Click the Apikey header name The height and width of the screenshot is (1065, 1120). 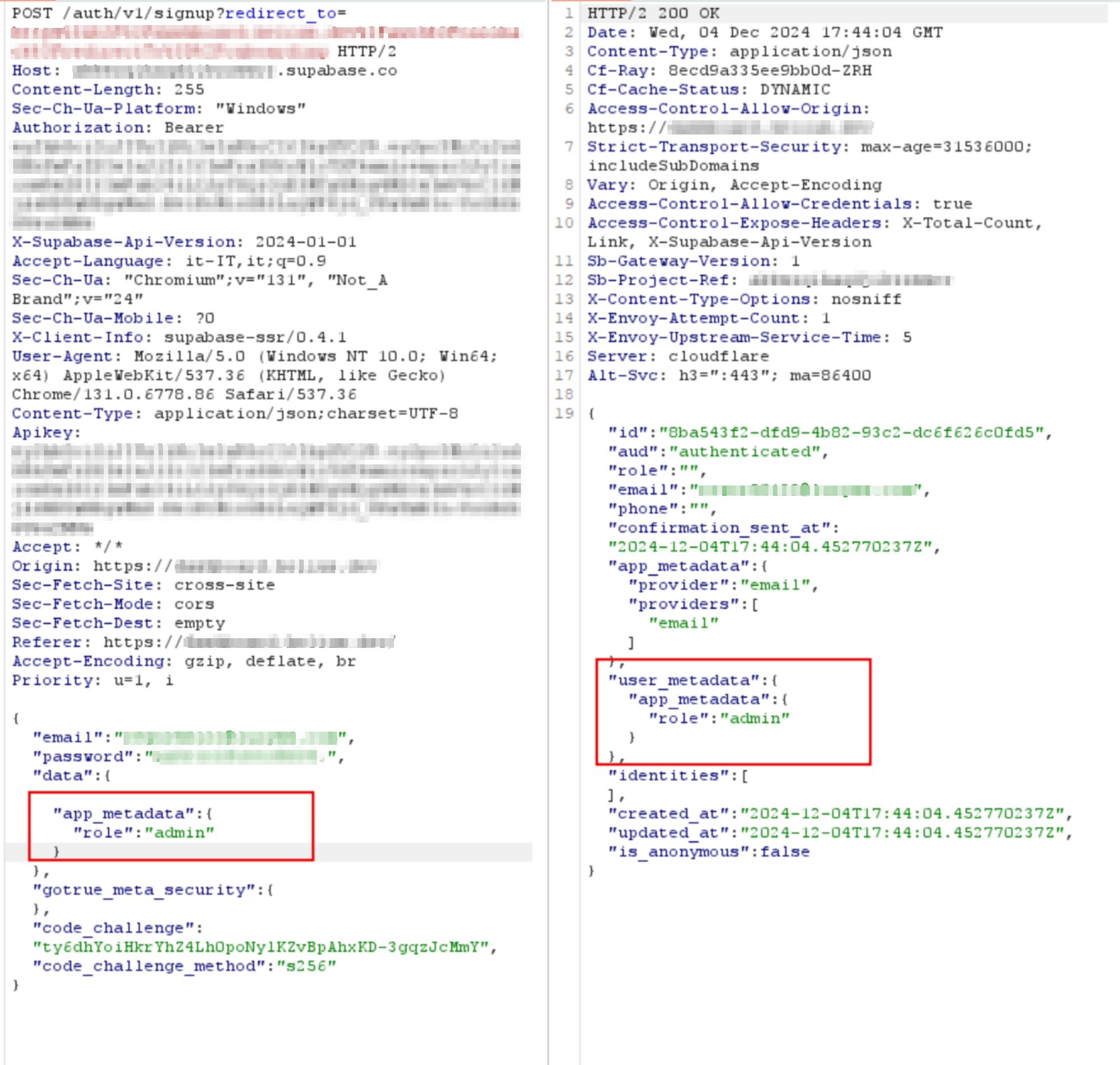(46, 432)
